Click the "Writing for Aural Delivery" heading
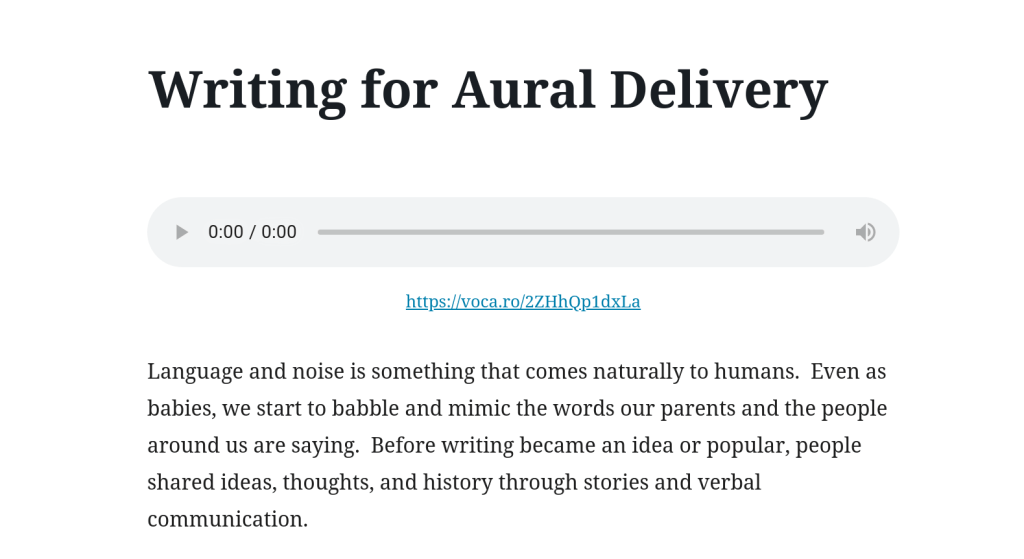This screenshot has height=559, width=1024. tap(488, 89)
